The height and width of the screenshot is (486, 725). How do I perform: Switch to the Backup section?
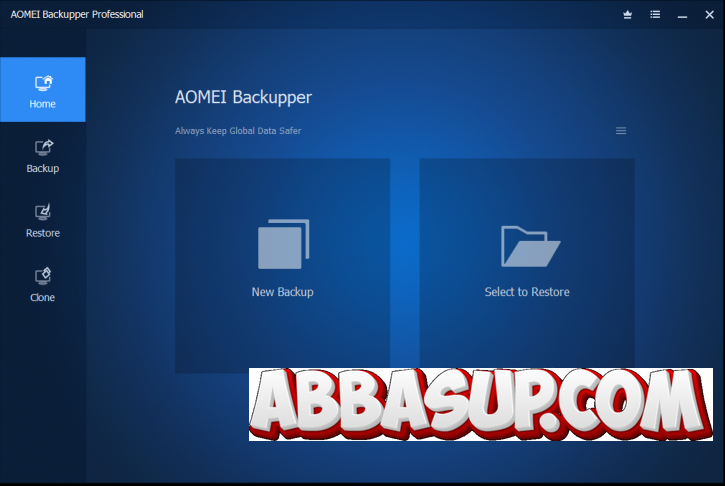point(43,156)
